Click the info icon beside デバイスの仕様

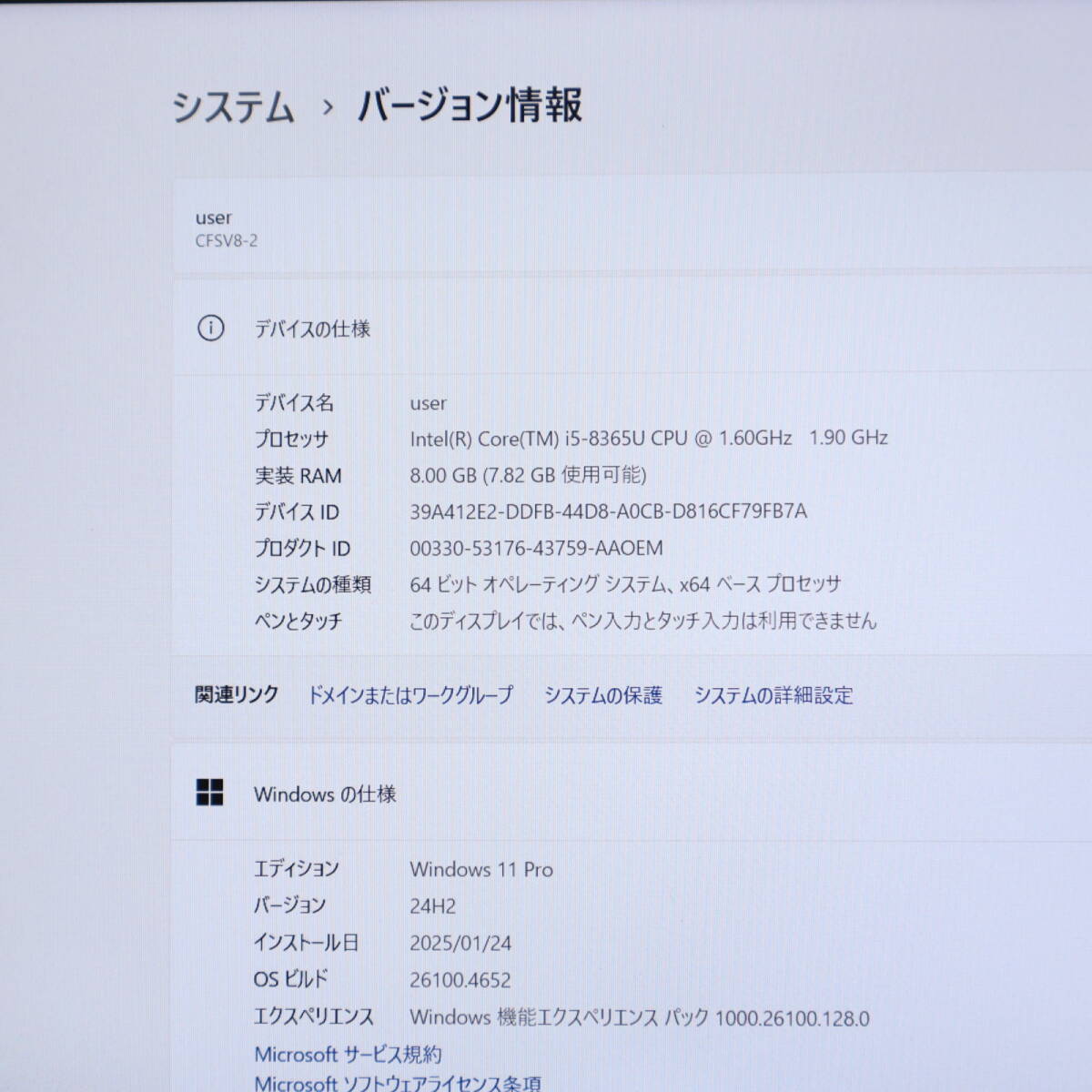click(210, 329)
